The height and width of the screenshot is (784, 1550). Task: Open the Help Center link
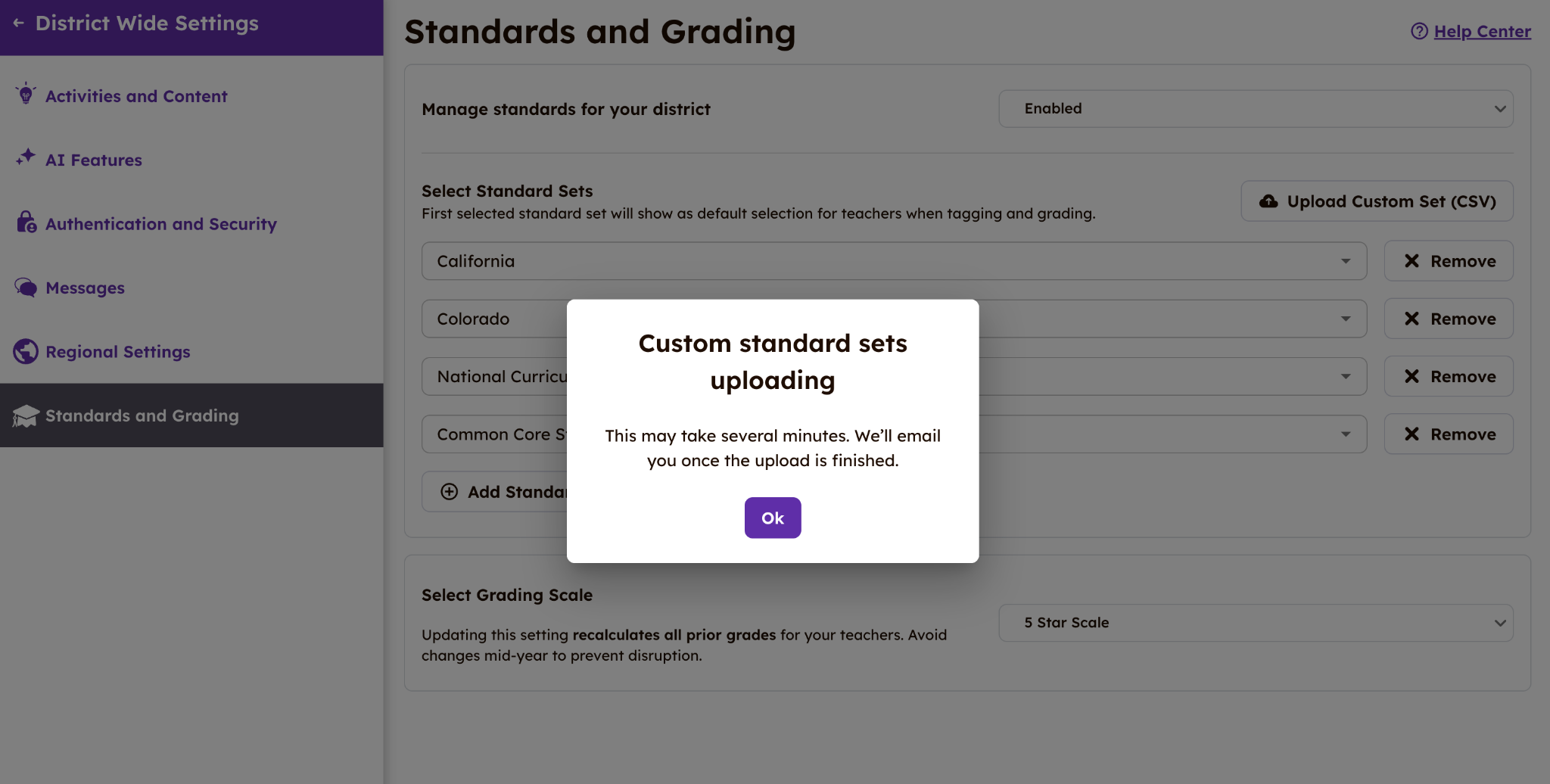[1482, 32]
